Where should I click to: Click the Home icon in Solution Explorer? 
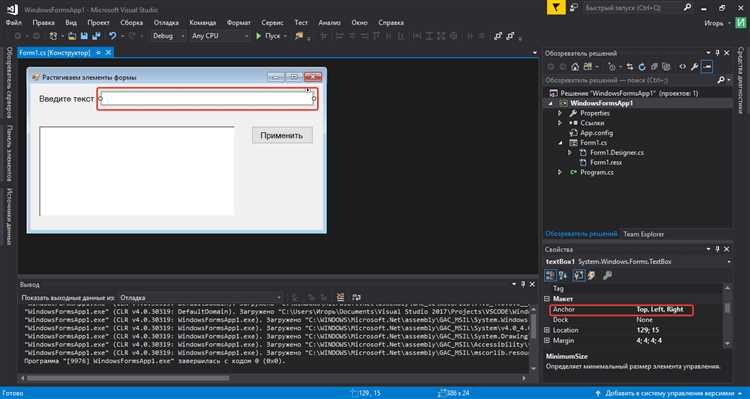[575, 66]
